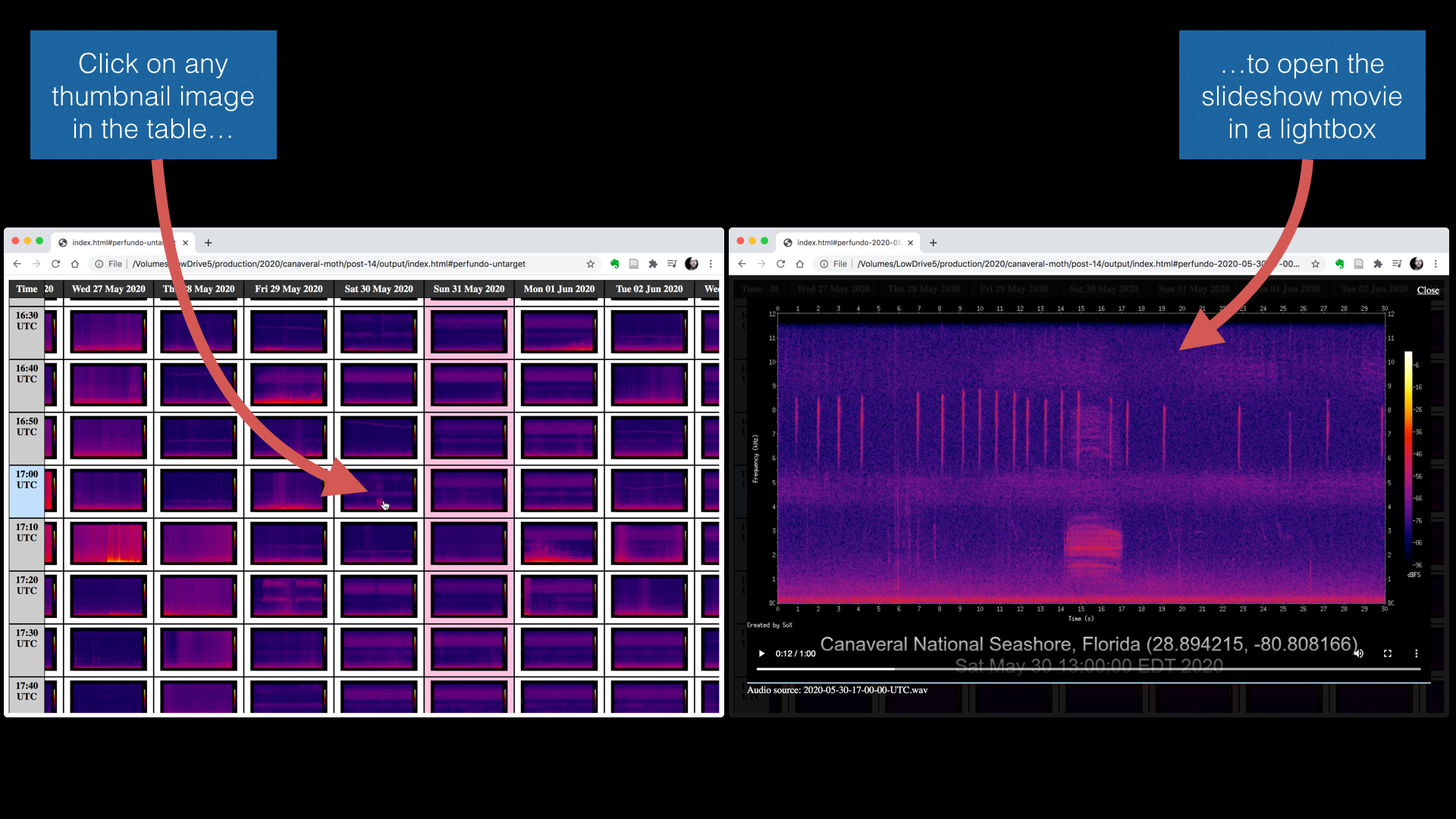Open video options three-dot menu
The width and height of the screenshot is (1456, 819).
1416,654
